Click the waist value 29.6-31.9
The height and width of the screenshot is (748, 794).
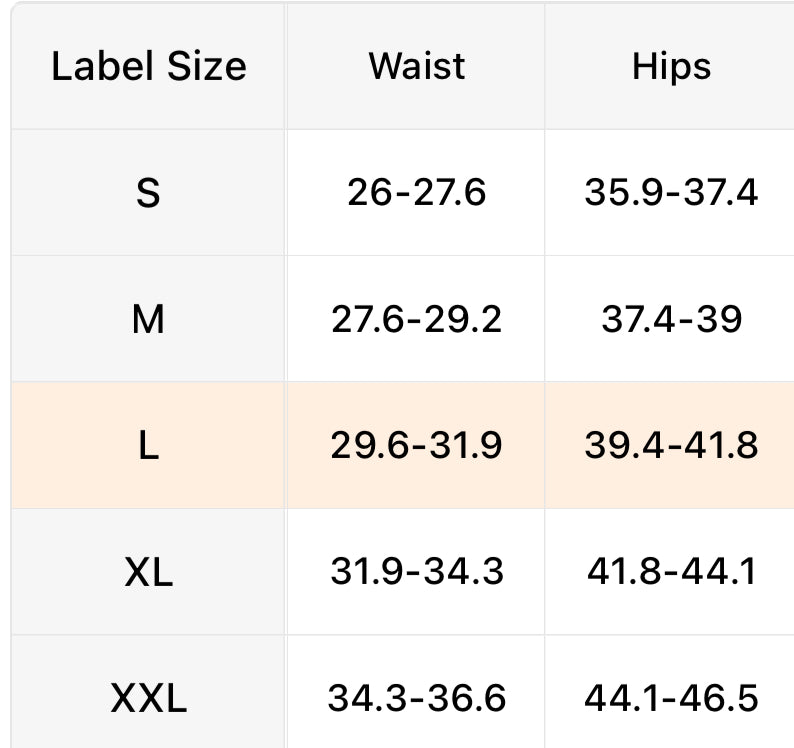pos(416,446)
